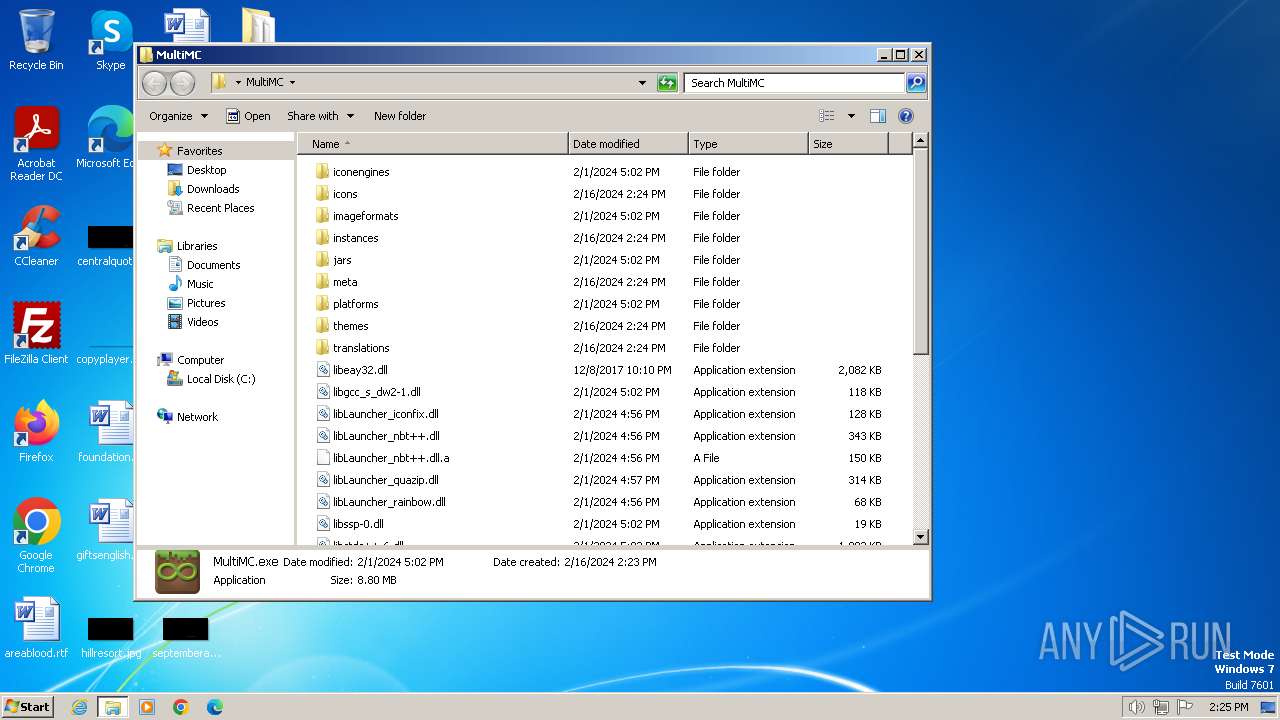1280x720 pixels.
Task: Open Downloads in navigation pane
Action: [x=213, y=189]
